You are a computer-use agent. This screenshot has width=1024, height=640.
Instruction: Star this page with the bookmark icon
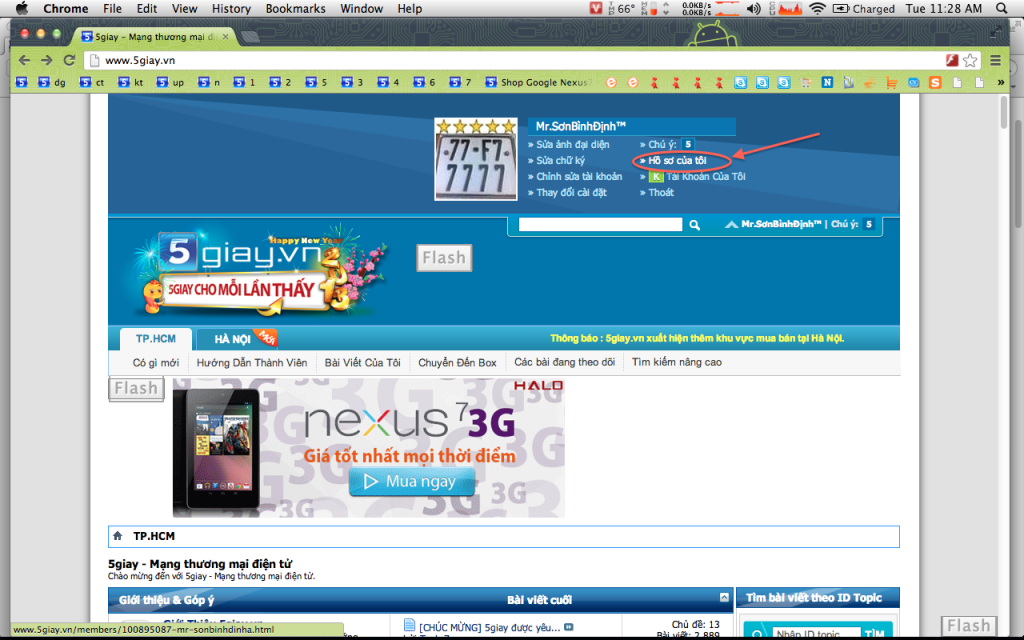tap(970, 60)
